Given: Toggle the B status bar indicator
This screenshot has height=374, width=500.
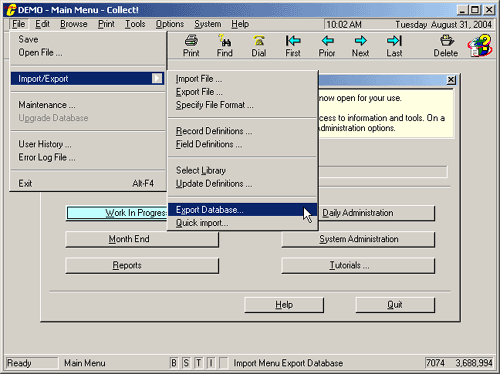Looking at the screenshot, I should coord(174,363).
